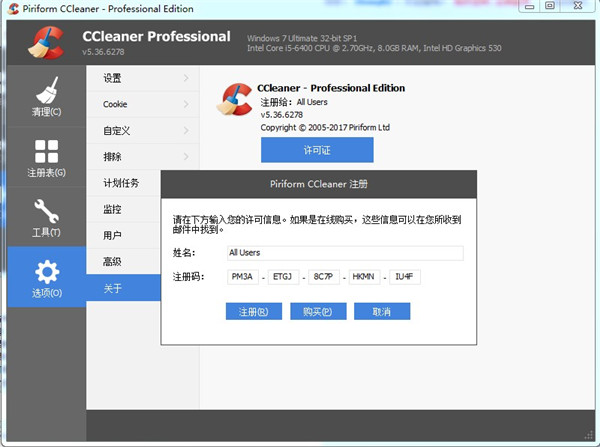The image size is (600, 447).
Task: Click the 购买(P) button
Action: [x=317, y=312]
